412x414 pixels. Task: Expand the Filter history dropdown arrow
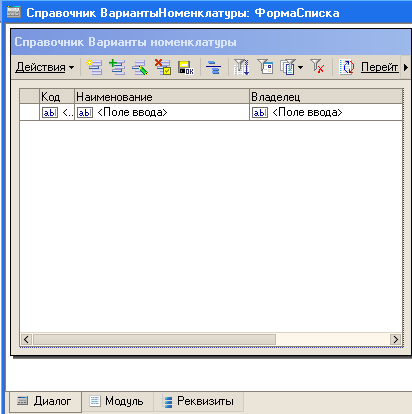pos(301,67)
